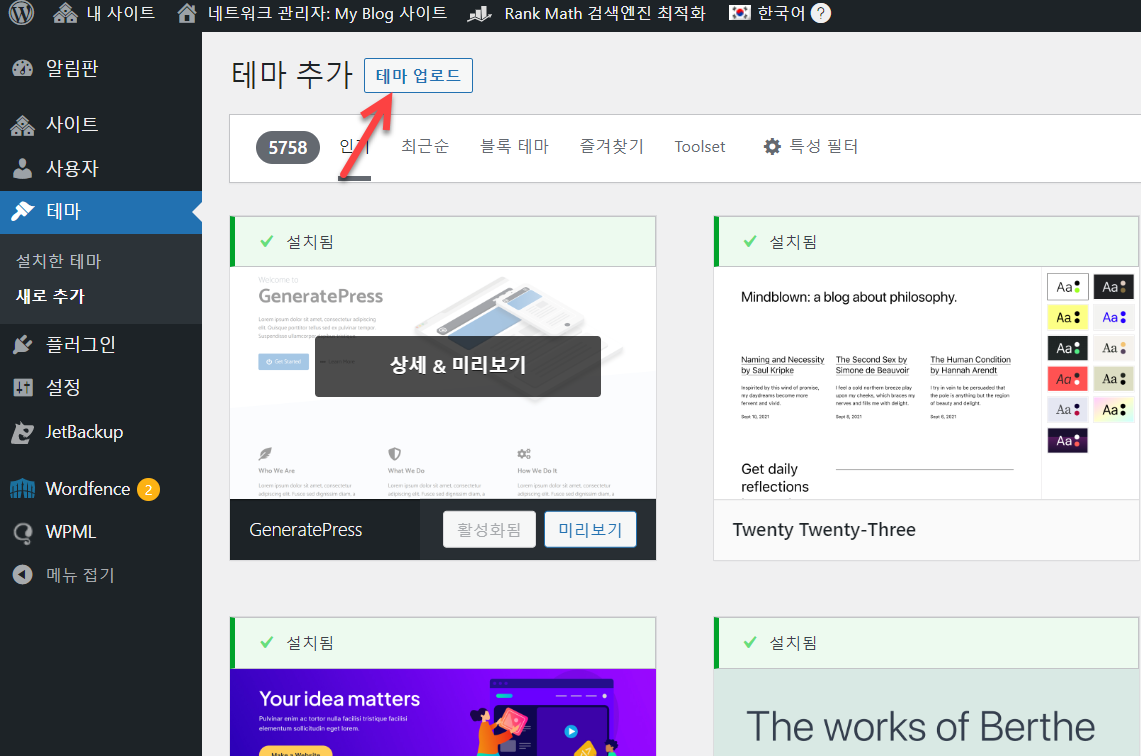The width and height of the screenshot is (1141, 756).
Task: Click the 테마 업로드 button
Action: point(418,75)
